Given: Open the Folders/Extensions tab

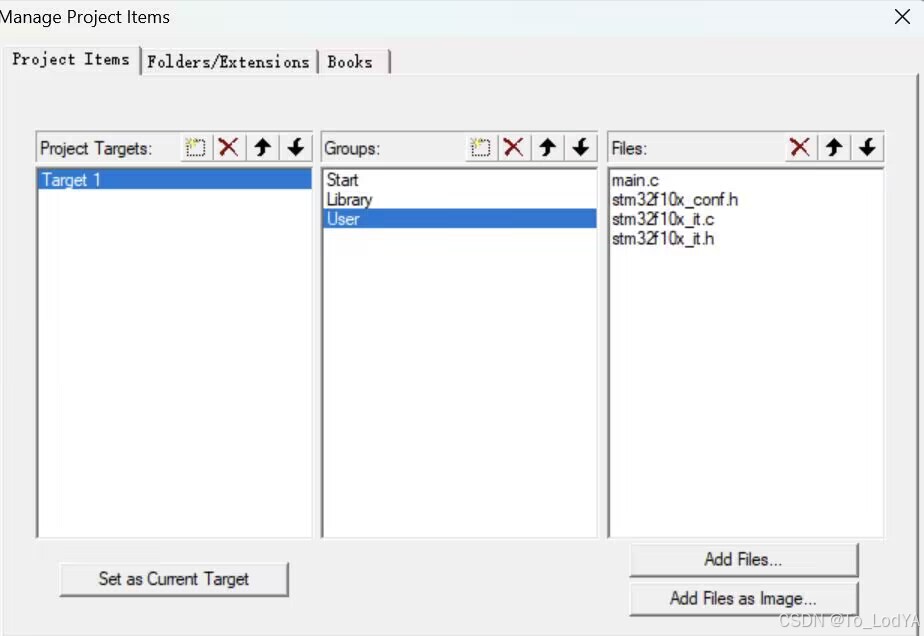Looking at the screenshot, I should tap(229, 62).
